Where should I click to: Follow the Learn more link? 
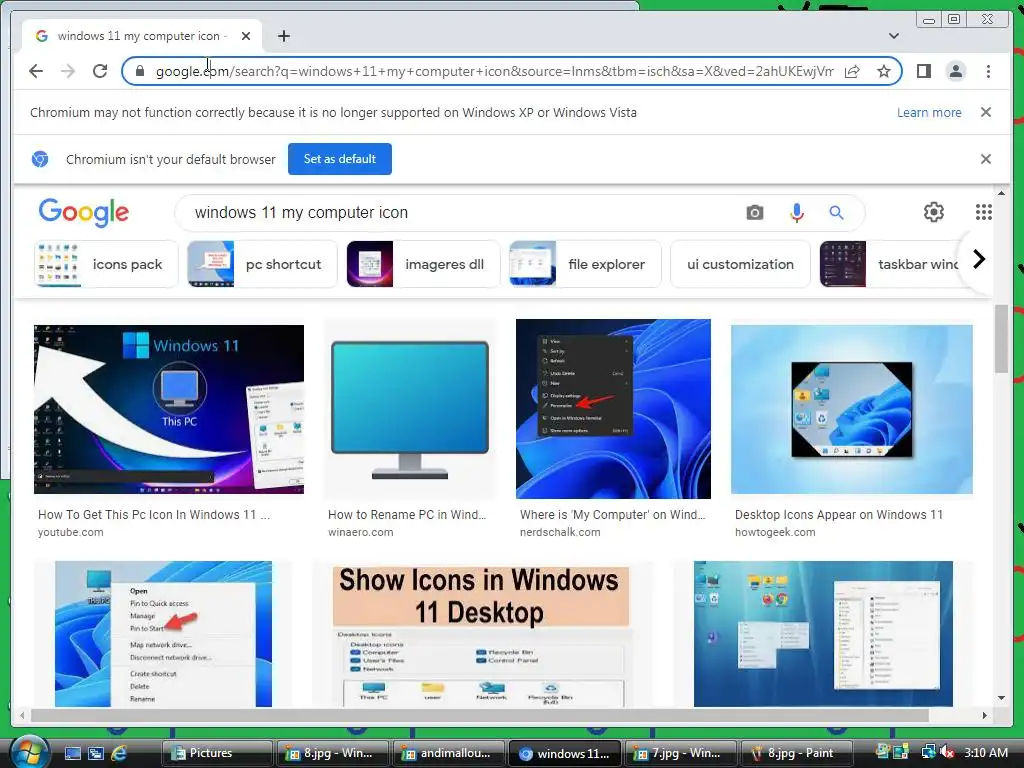tap(929, 112)
